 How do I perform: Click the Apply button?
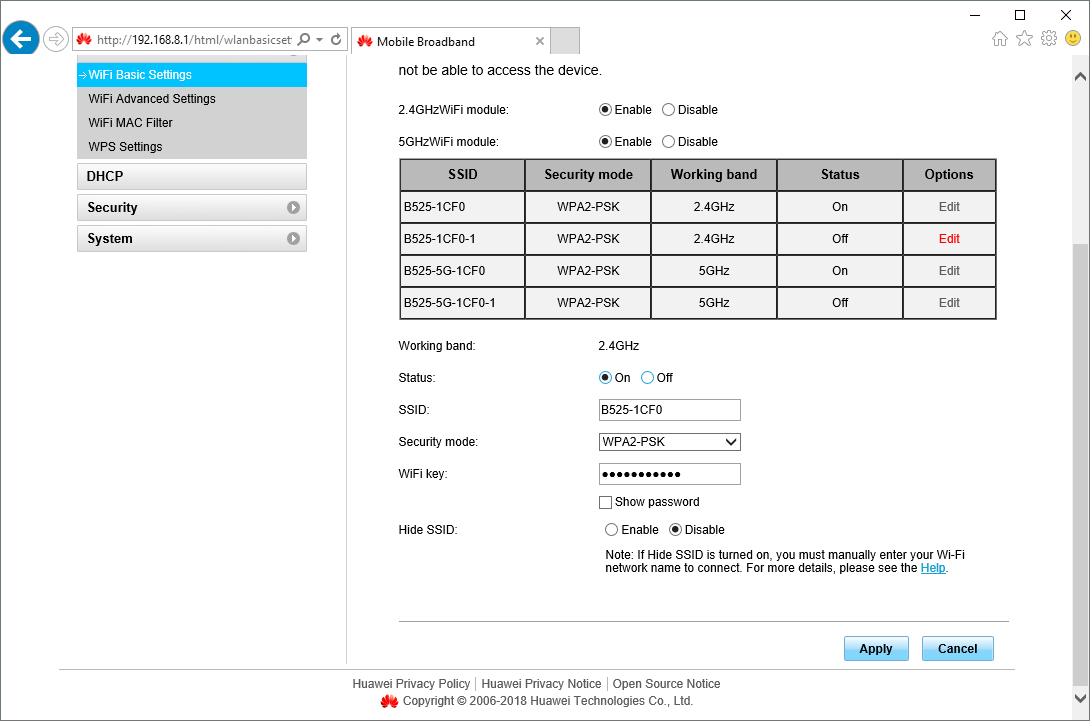[875, 649]
